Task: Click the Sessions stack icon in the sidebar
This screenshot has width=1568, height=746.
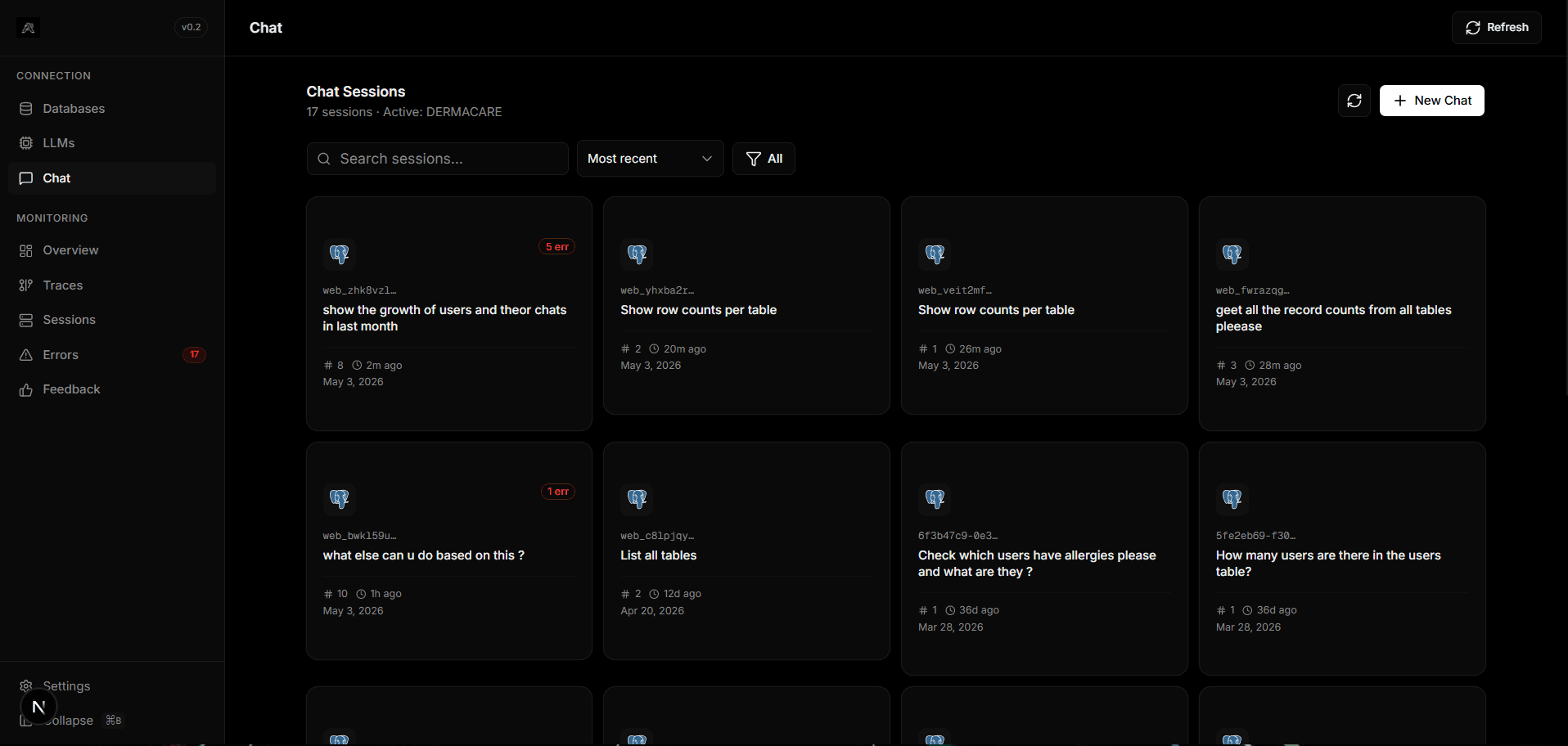Action: point(26,320)
